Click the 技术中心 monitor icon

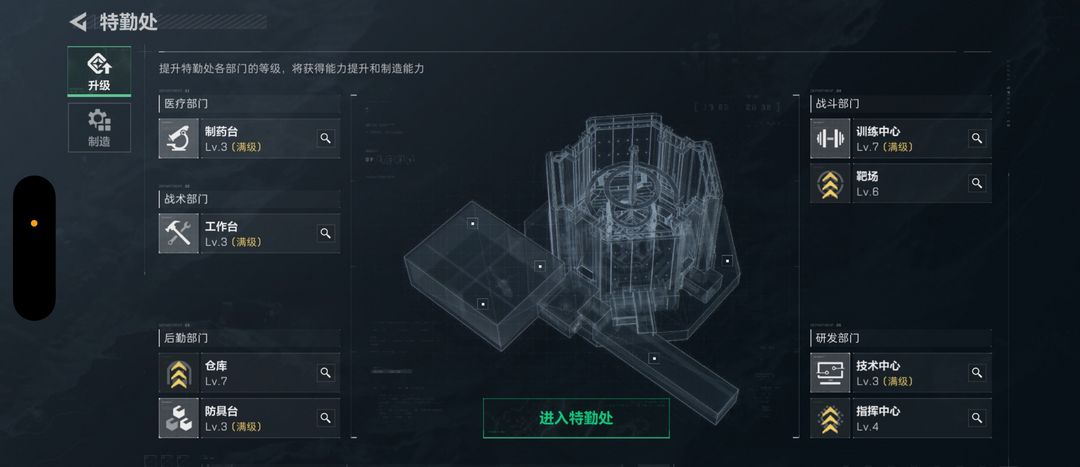coord(830,373)
